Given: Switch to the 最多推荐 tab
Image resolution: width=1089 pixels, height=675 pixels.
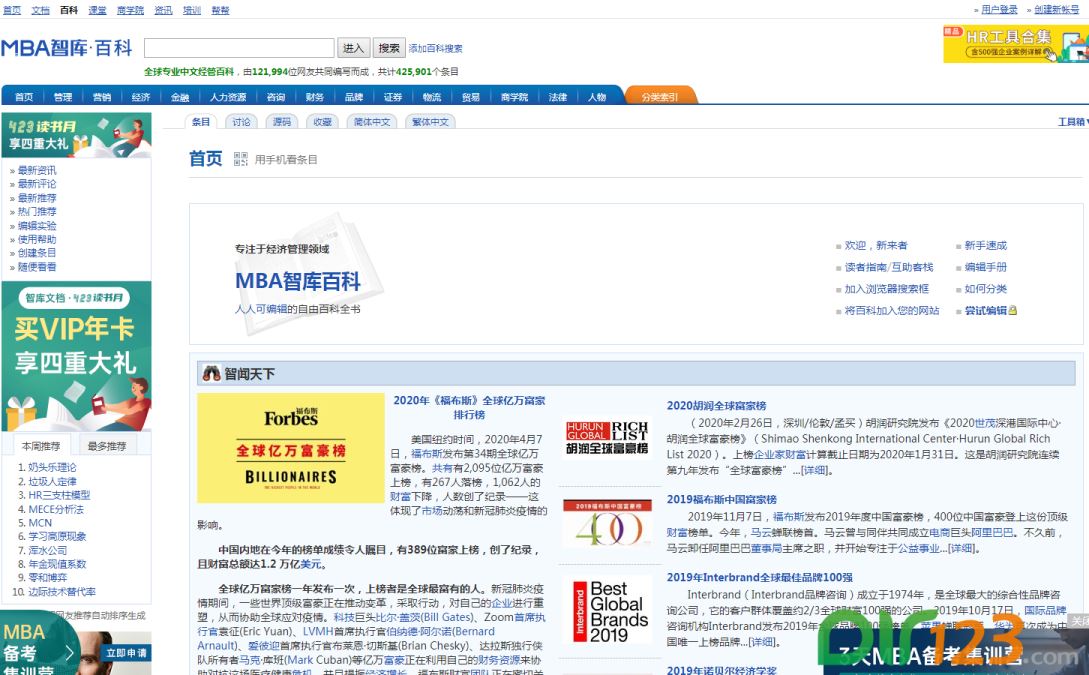Looking at the screenshot, I should [x=107, y=446].
